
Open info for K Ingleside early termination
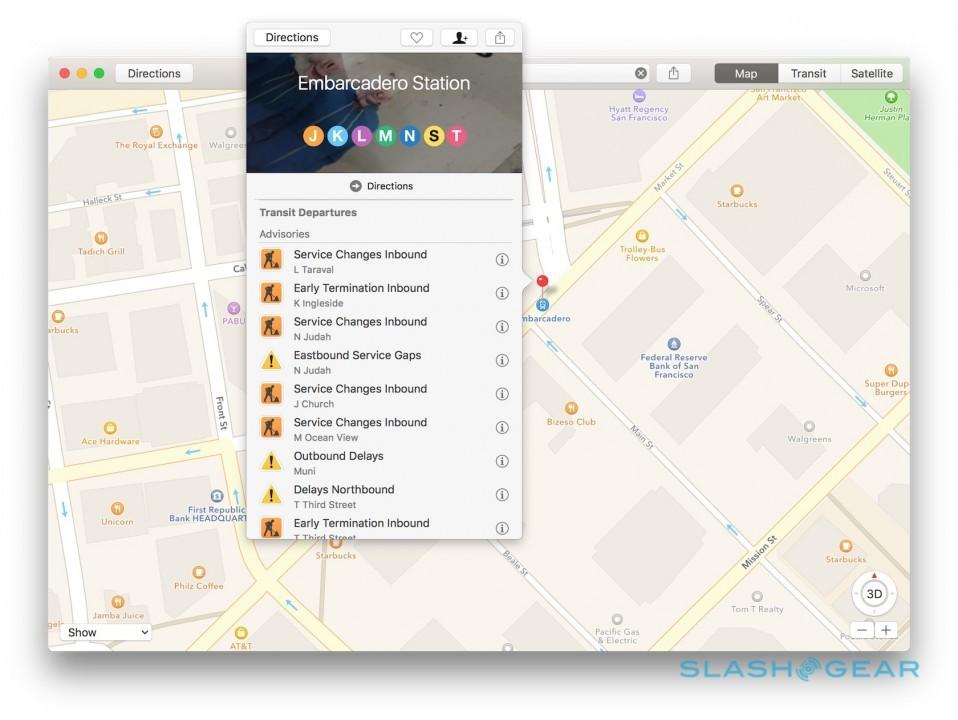pos(502,293)
